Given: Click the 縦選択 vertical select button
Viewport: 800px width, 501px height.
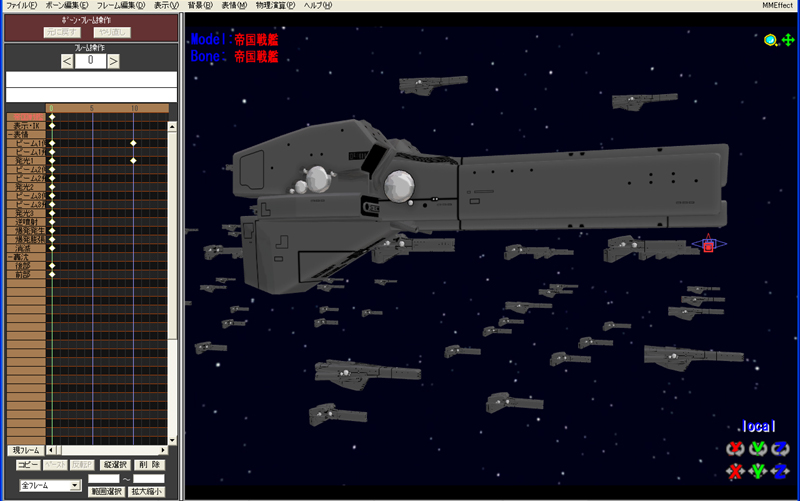Looking at the screenshot, I should coord(115,465).
